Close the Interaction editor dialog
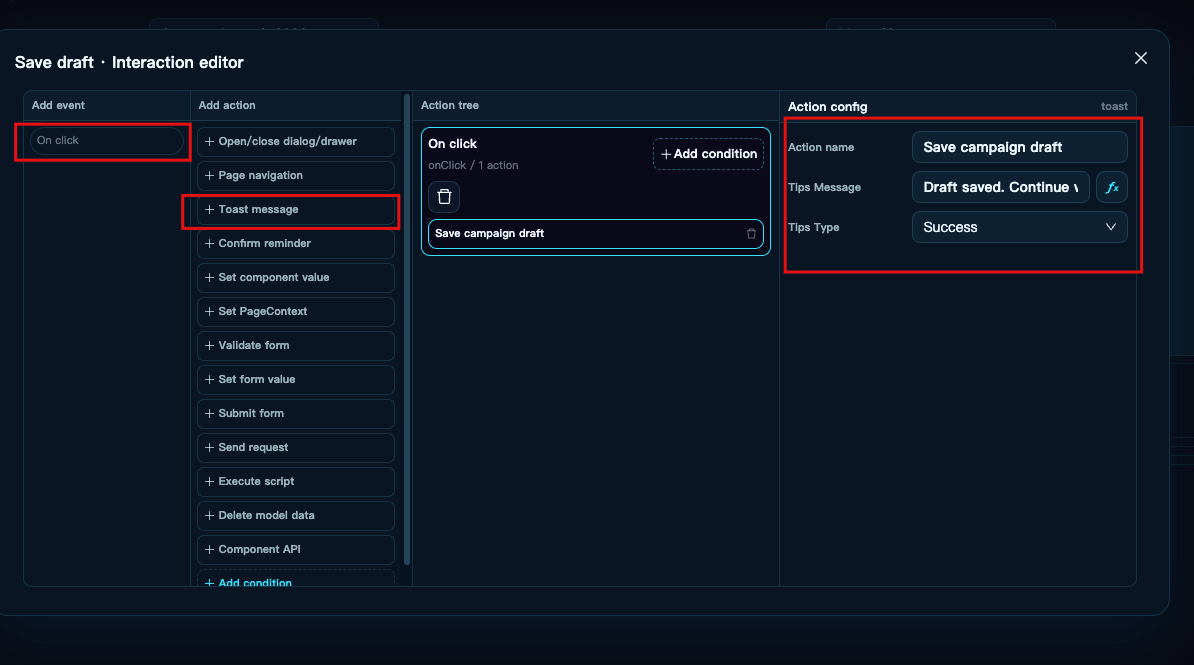The width and height of the screenshot is (1194, 665). click(x=1140, y=59)
